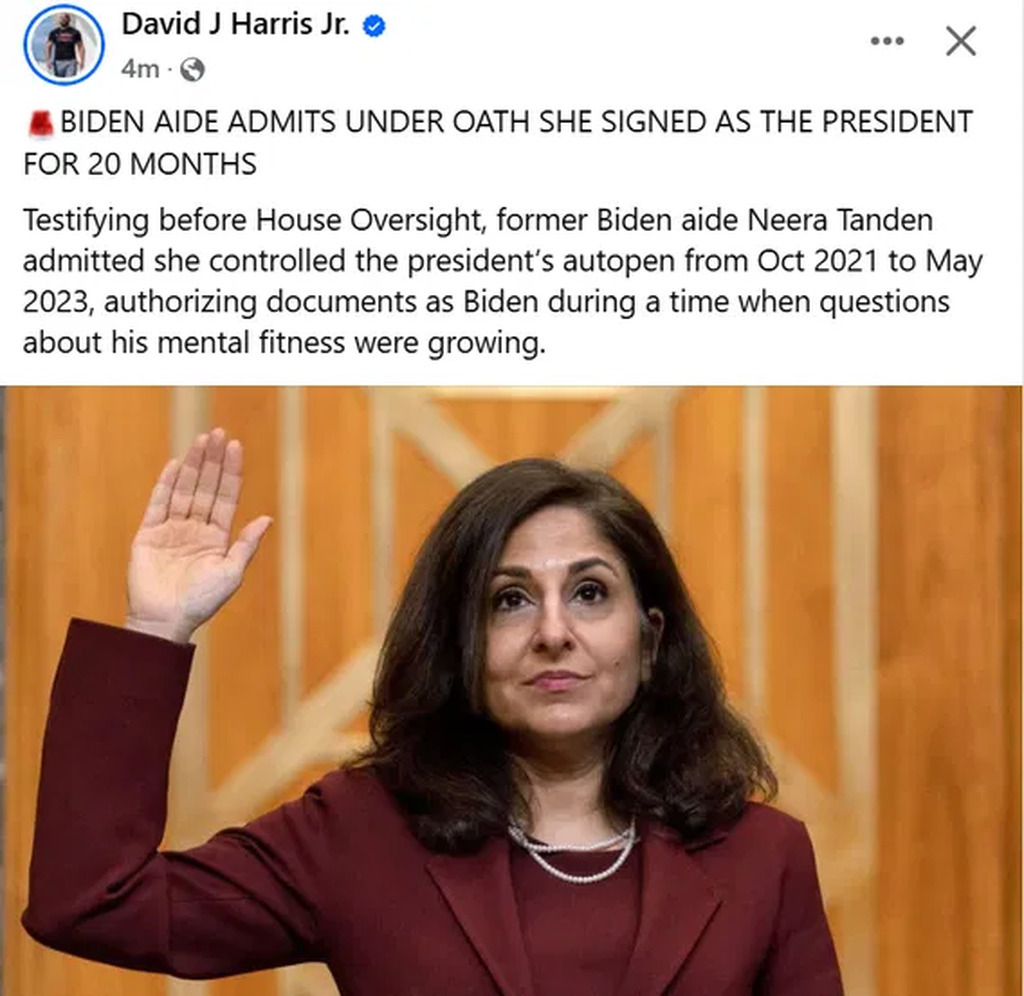Viewport: 1024px width, 996px height.
Task: Click the text Oct 2021 in post
Action: click(817, 261)
